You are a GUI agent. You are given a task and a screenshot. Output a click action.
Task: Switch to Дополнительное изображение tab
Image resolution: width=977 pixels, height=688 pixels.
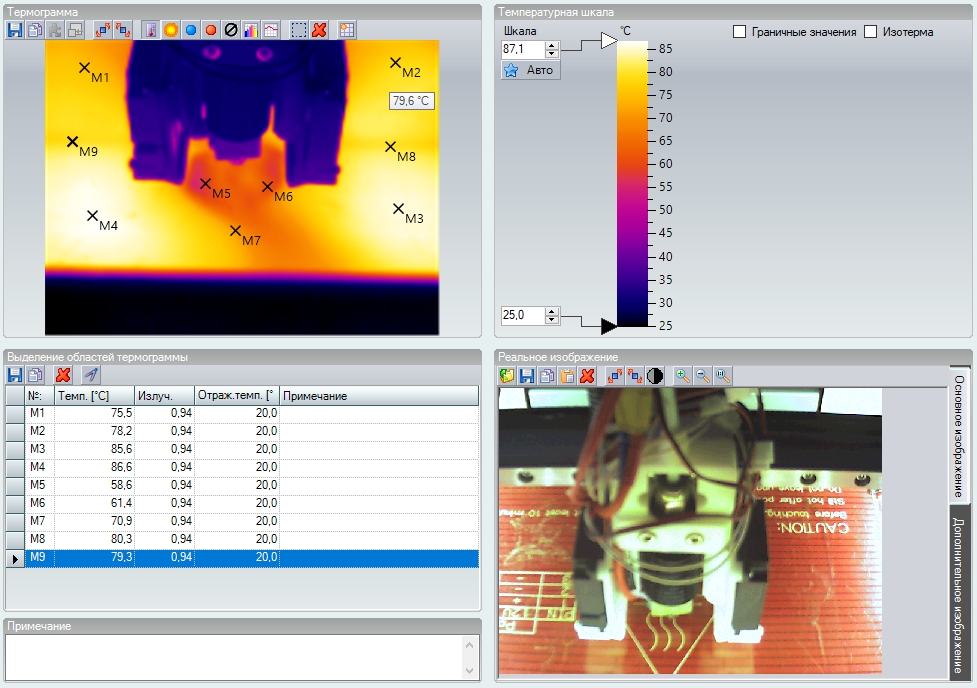tap(959, 596)
